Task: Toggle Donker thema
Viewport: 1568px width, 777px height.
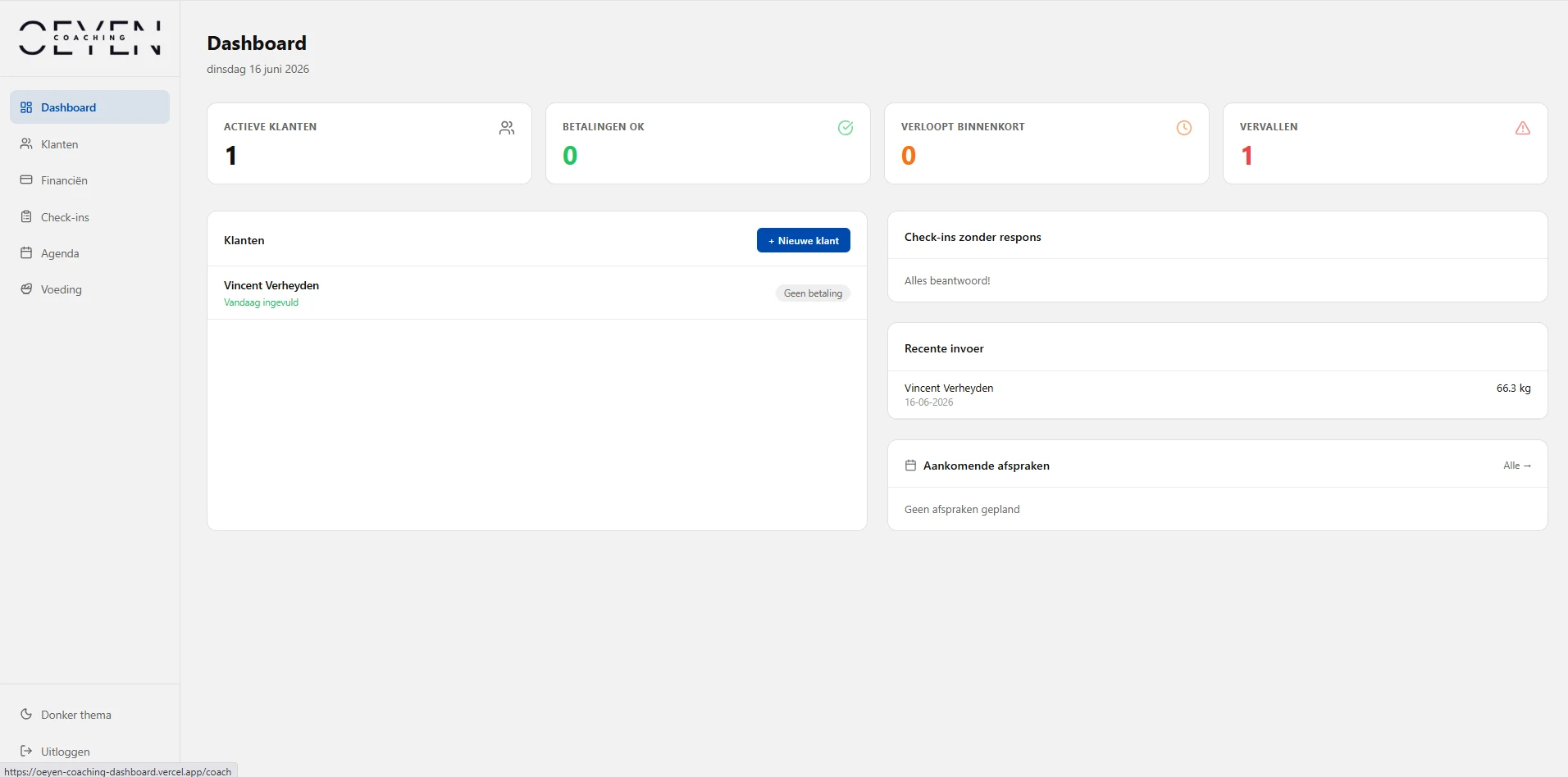Action: [x=89, y=715]
